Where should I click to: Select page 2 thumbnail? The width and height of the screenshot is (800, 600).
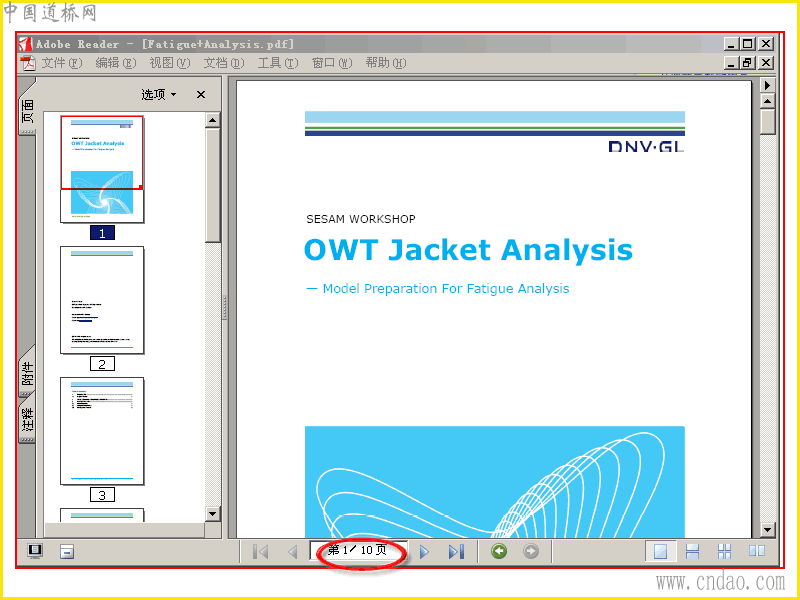[x=102, y=300]
